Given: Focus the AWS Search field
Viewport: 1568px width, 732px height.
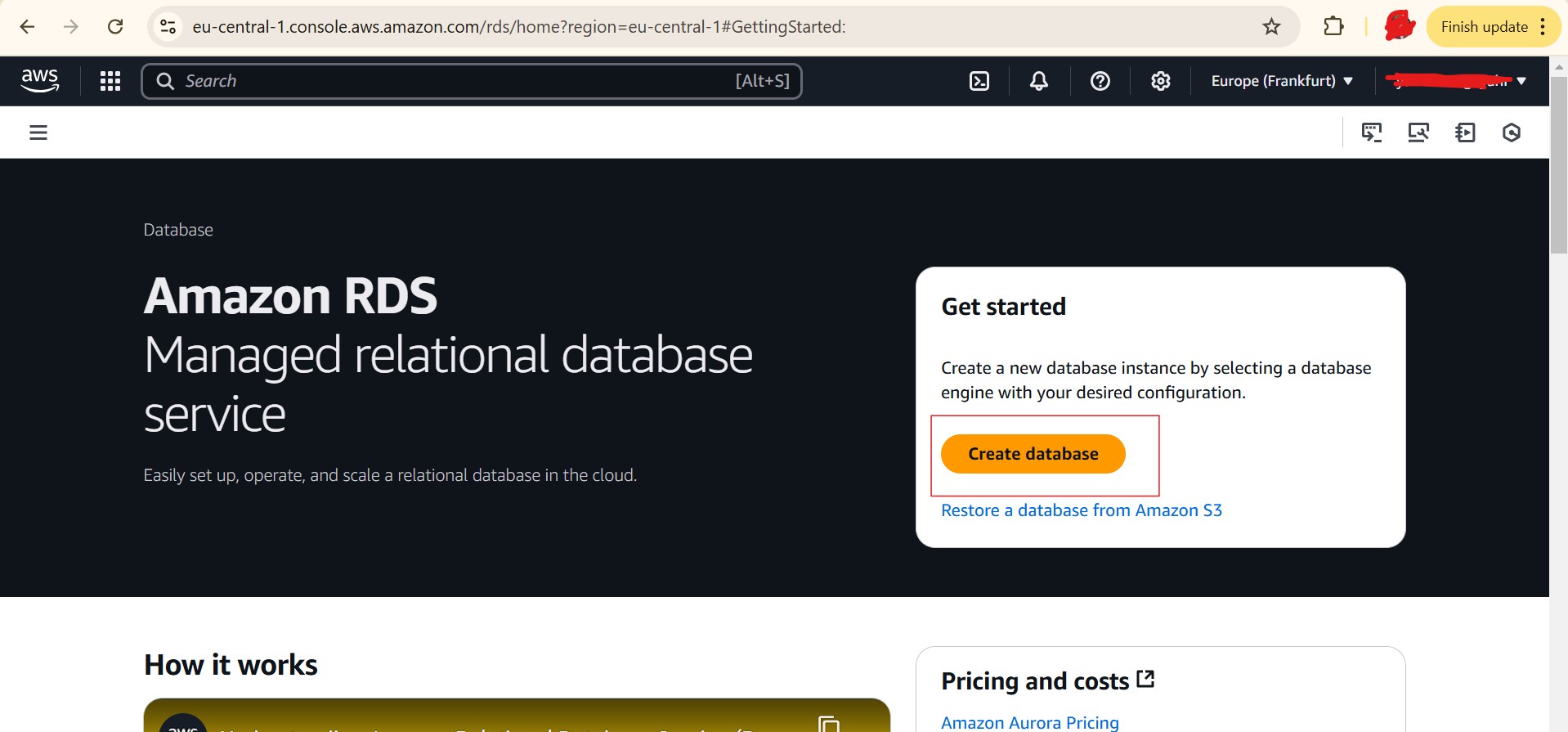Looking at the screenshot, I should point(458,81).
